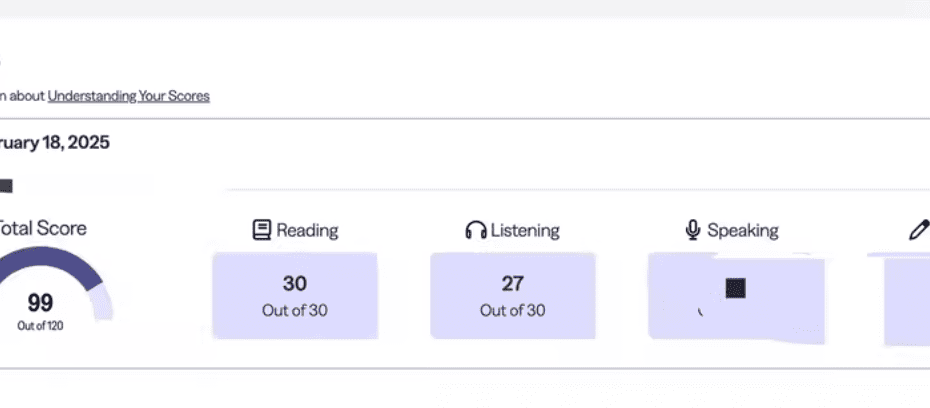The image size is (930, 408).
Task: Click Out of 30 under Listening score
Action: point(512,311)
